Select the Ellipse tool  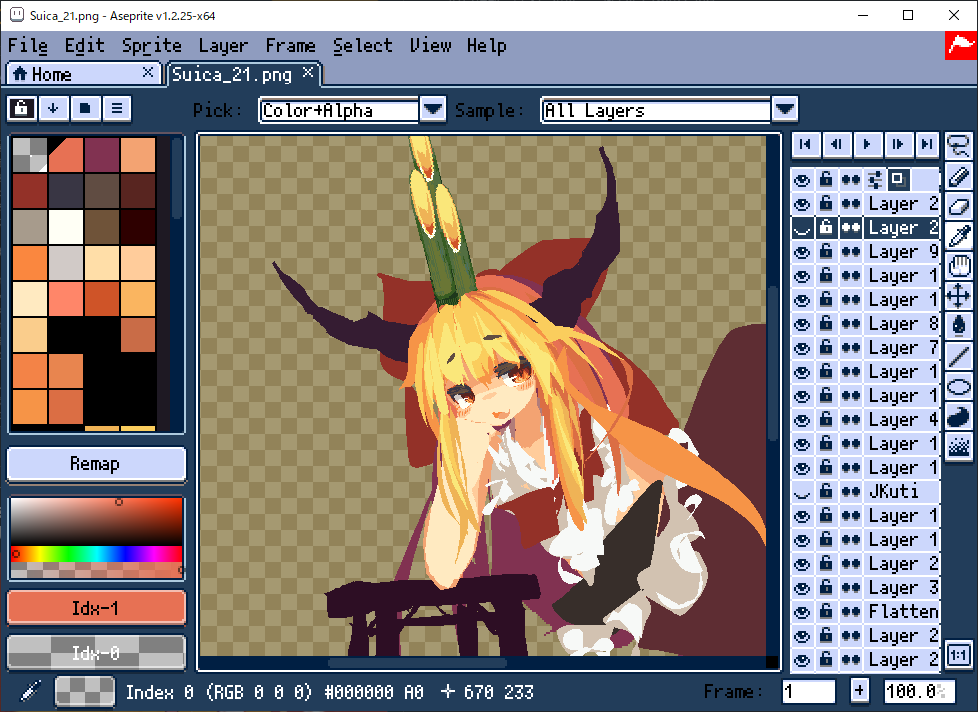click(959, 387)
